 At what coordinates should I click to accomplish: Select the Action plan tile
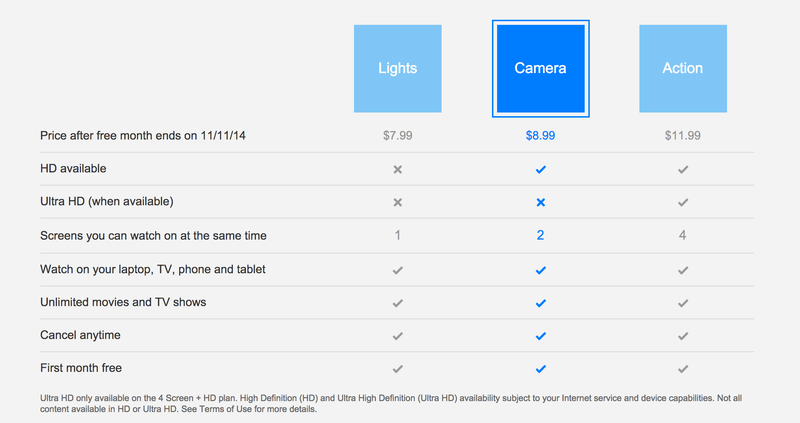(683, 68)
